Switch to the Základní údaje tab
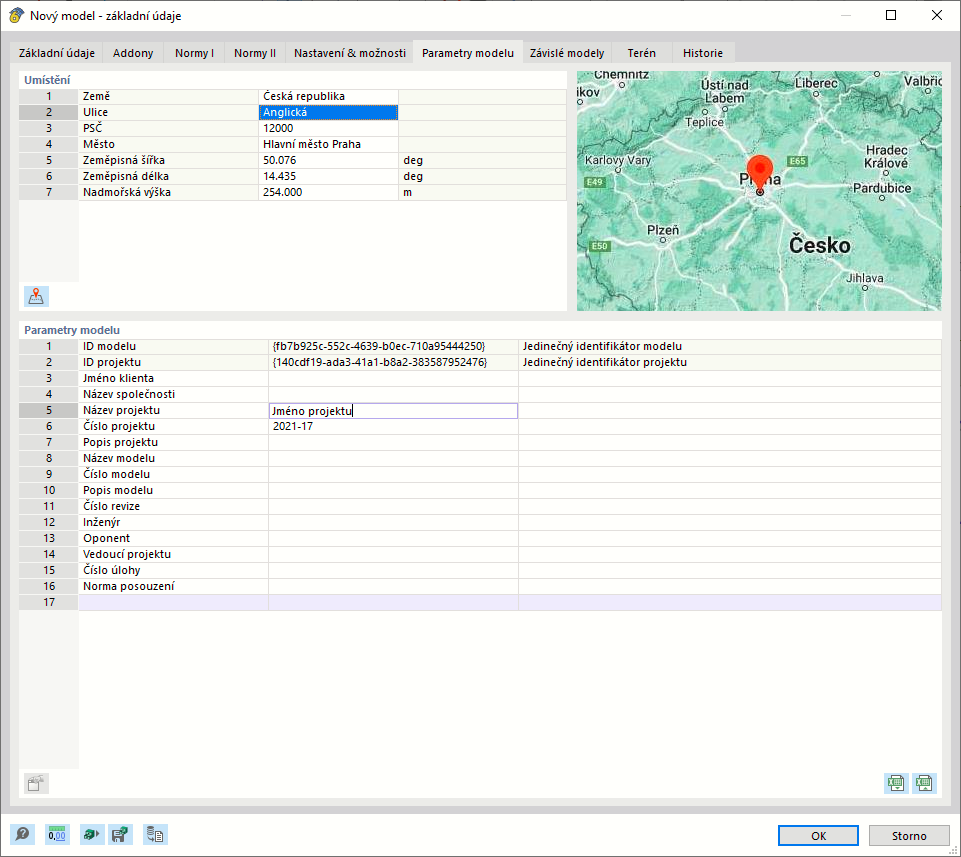Image resolution: width=961 pixels, height=857 pixels. coord(57,53)
